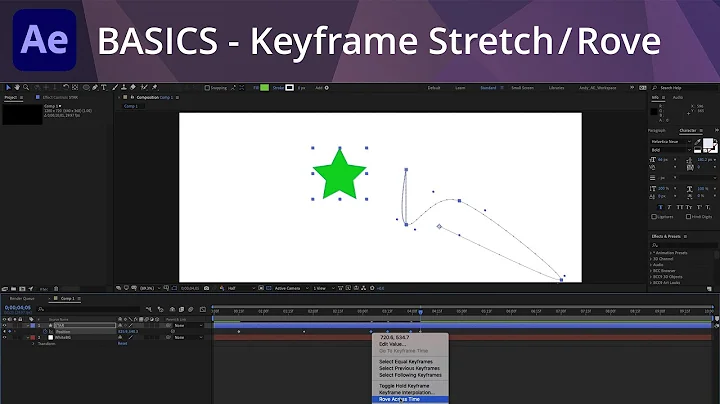Open the Graph Editor button
The height and width of the screenshot is (404, 720).
tap(203, 309)
